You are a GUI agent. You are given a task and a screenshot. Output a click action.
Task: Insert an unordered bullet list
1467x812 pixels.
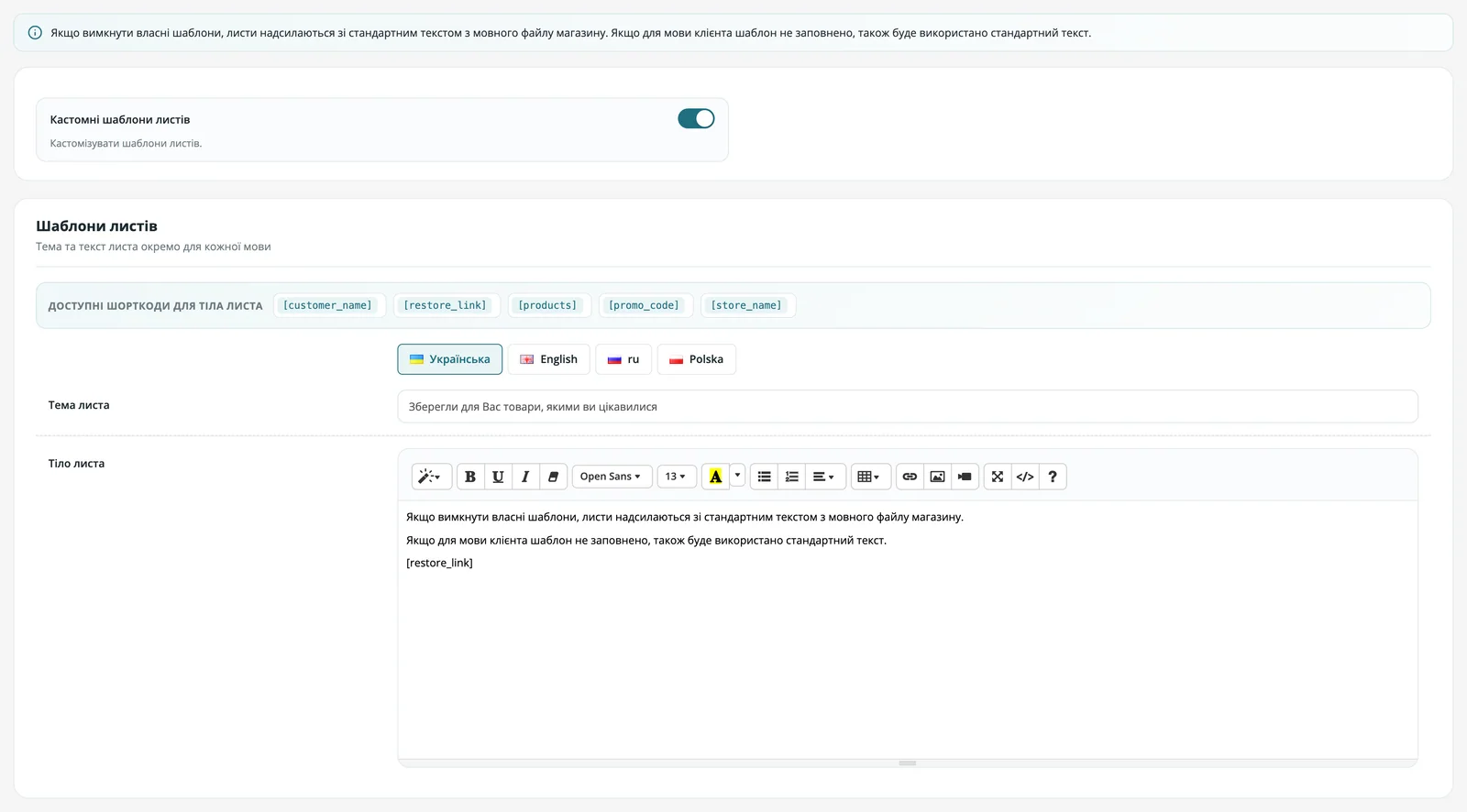click(x=764, y=477)
